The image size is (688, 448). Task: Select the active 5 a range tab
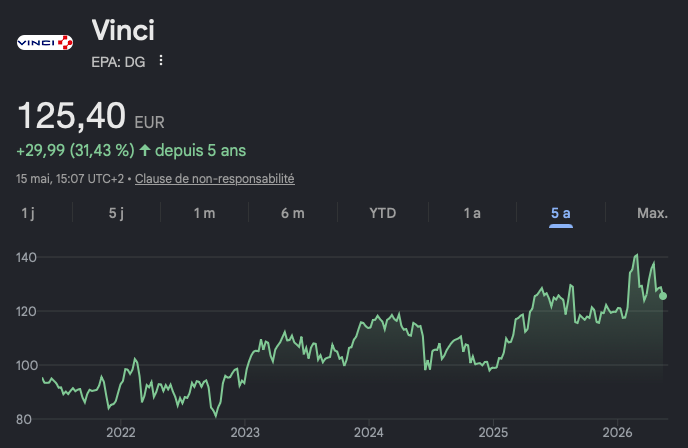(561, 213)
